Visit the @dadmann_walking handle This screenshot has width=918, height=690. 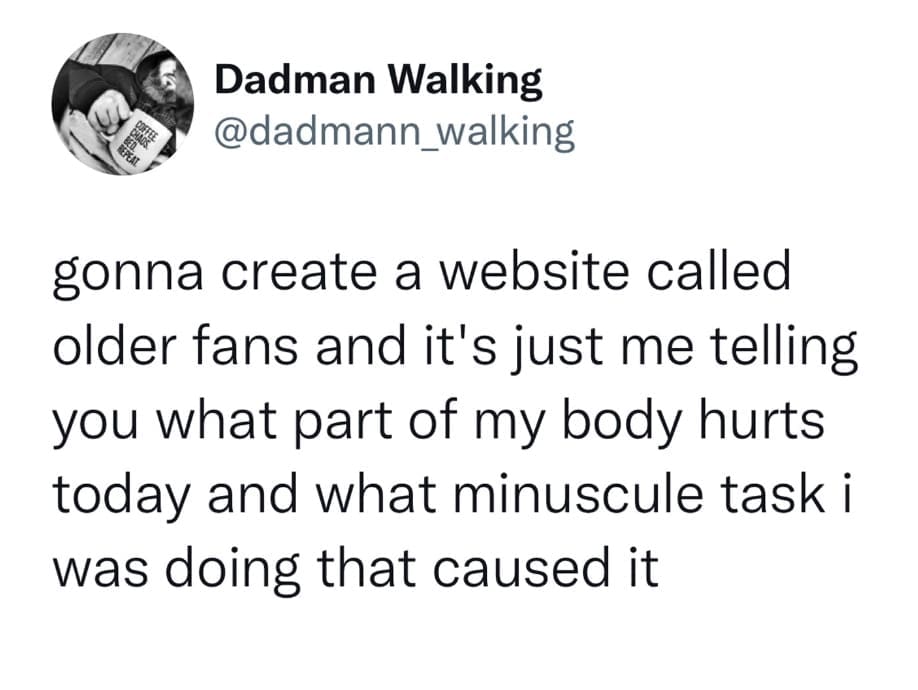point(395,131)
